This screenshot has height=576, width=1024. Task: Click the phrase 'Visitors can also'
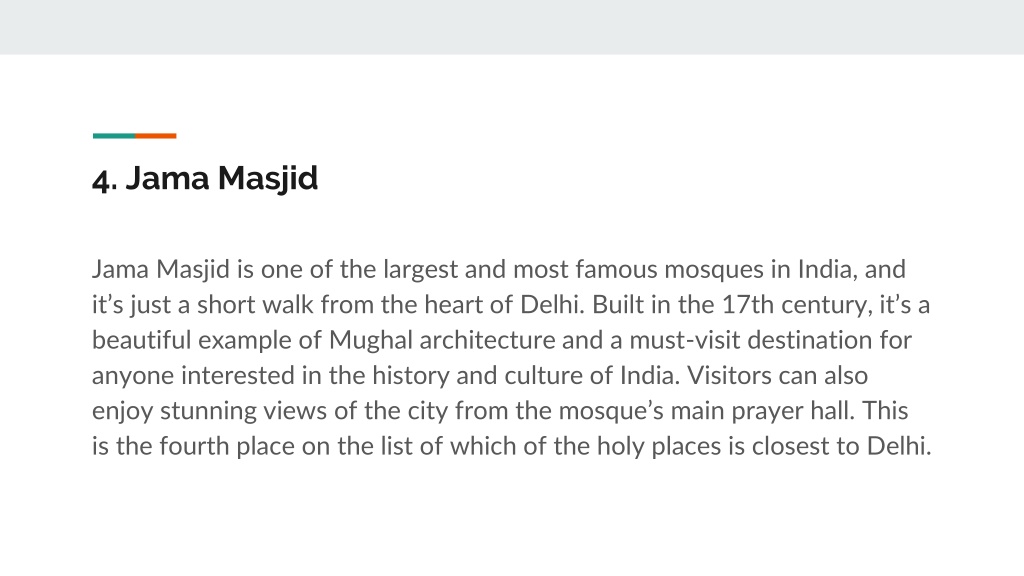pyautogui.click(x=777, y=376)
